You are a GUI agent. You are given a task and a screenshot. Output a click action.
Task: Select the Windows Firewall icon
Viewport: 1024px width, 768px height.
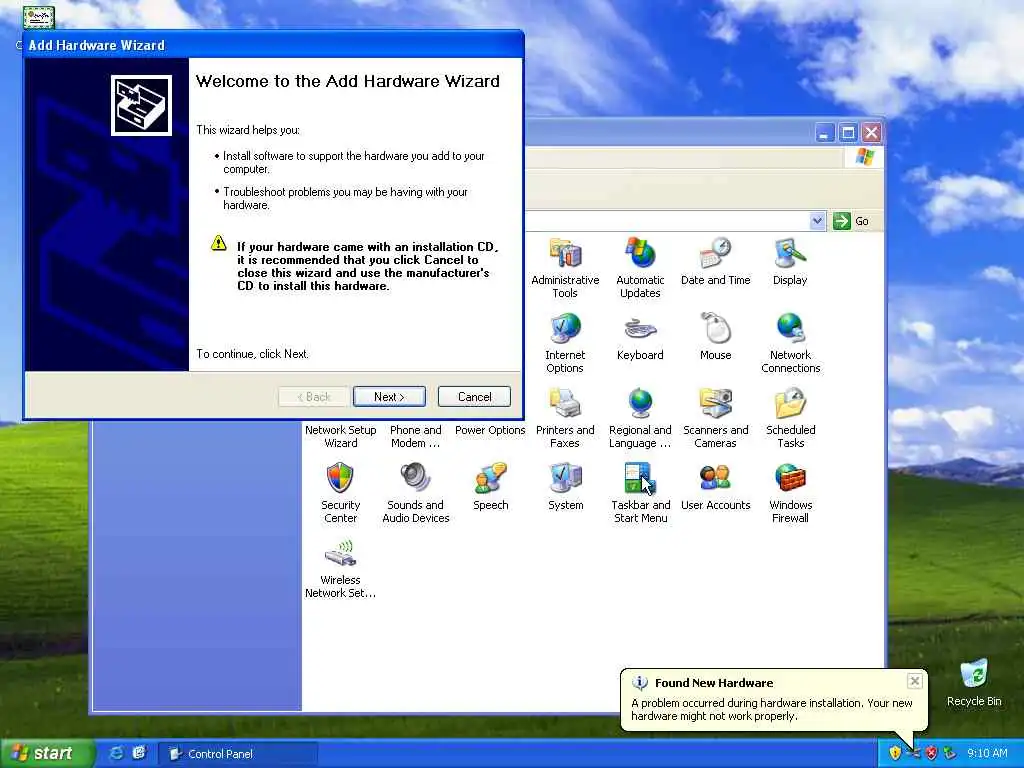[790, 479]
